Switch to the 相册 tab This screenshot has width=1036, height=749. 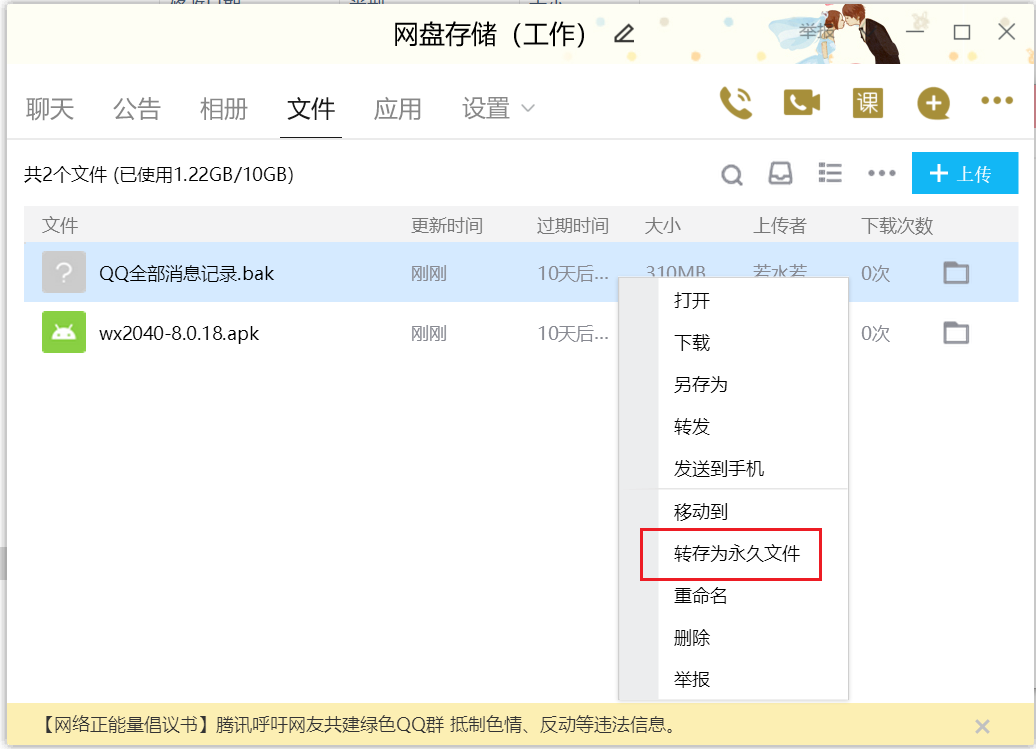click(x=224, y=109)
